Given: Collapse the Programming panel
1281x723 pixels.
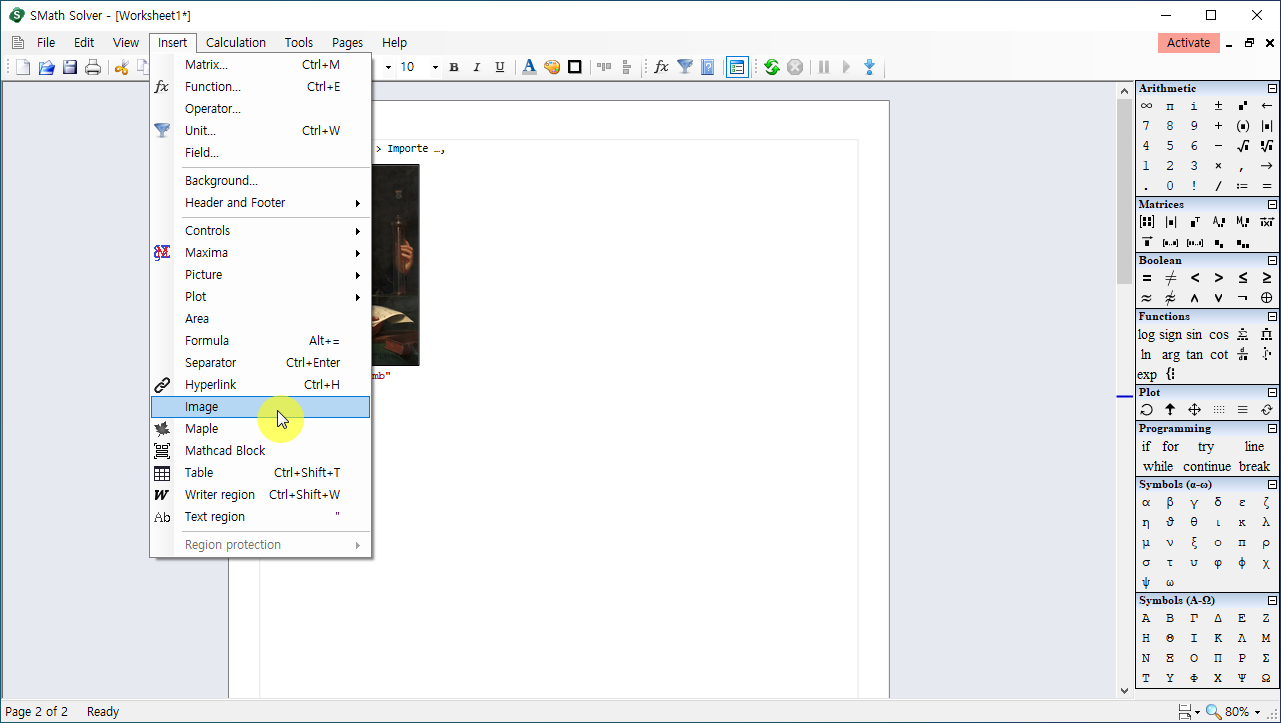Looking at the screenshot, I should click(x=1272, y=429).
